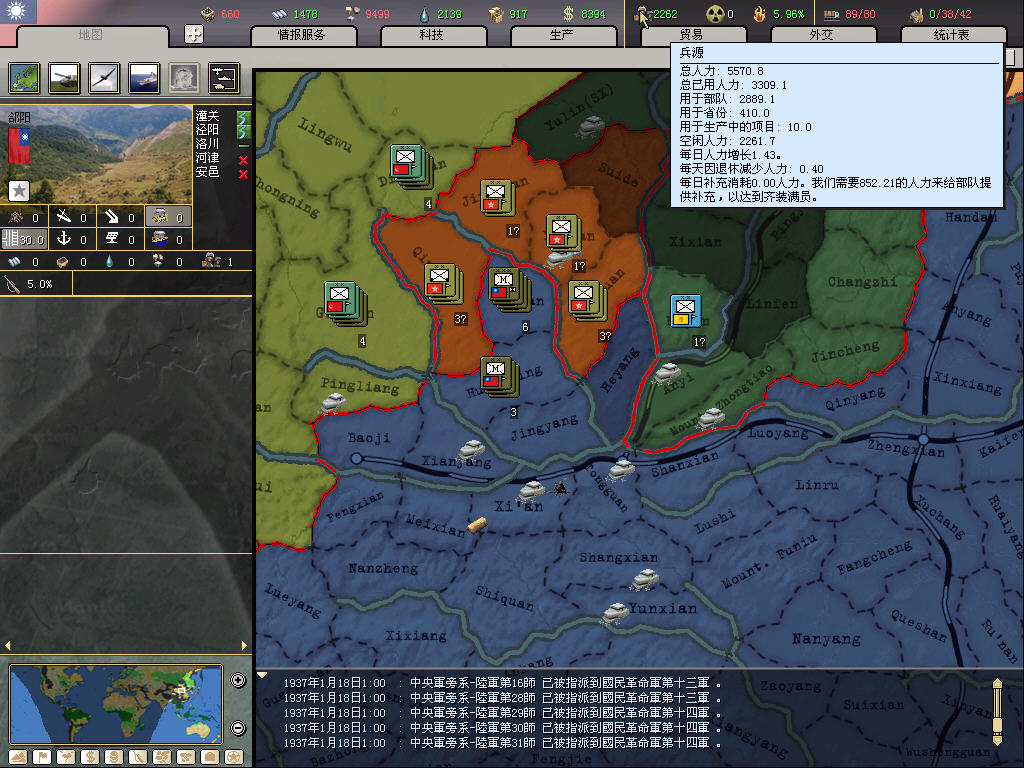
Task: Click the 5.0% rifle partisan value
Action: (39, 285)
